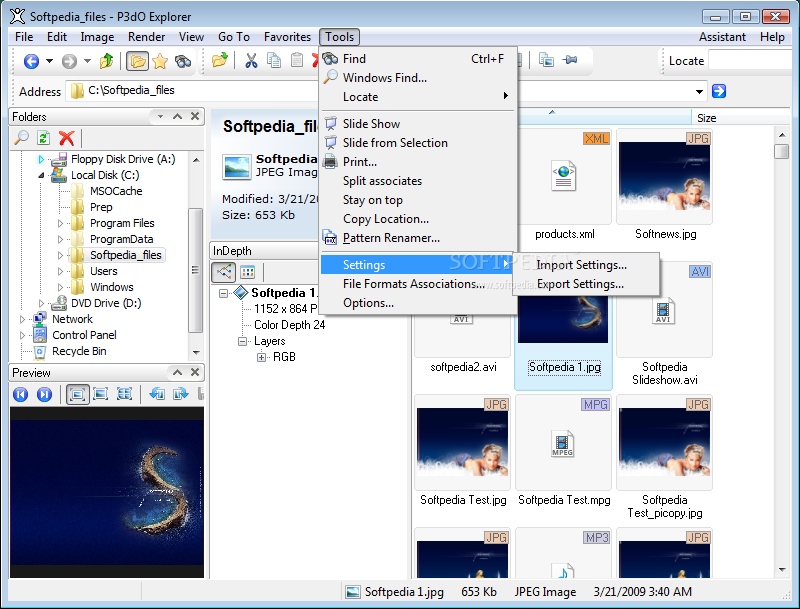
Task: Select tree view mode in InDepth panel
Action: (224, 272)
